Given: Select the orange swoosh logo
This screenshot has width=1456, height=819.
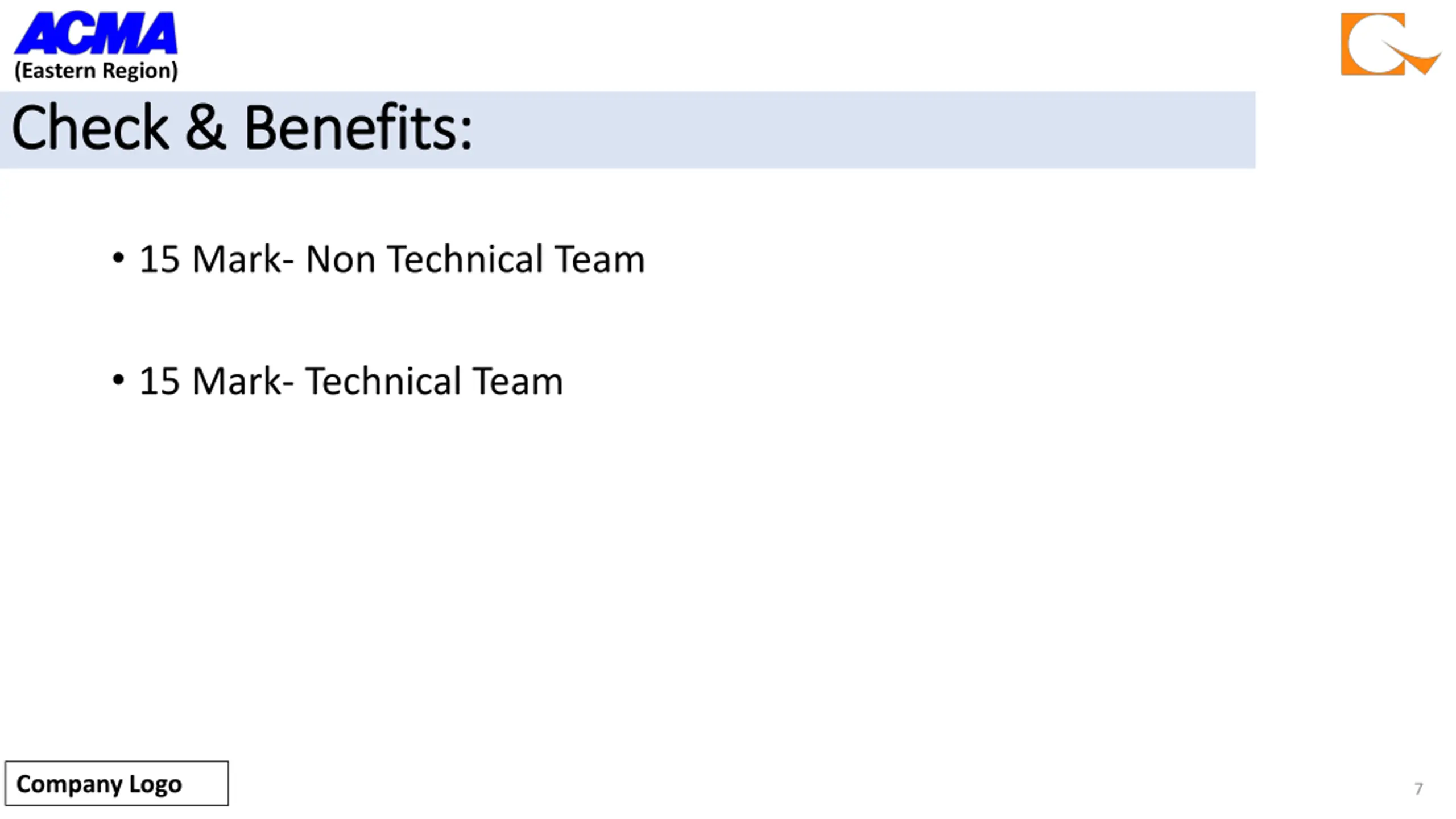Looking at the screenshot, I should pos(1391,44).
